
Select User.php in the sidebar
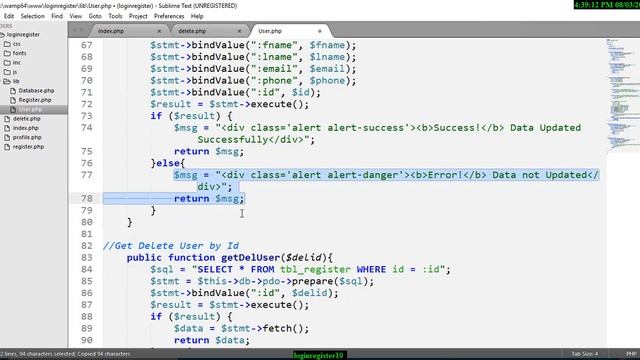point(30,109)
